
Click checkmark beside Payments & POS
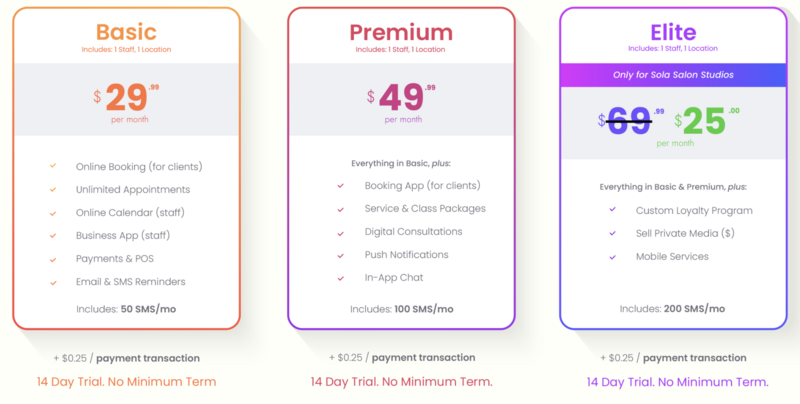(x=53, y=259)
